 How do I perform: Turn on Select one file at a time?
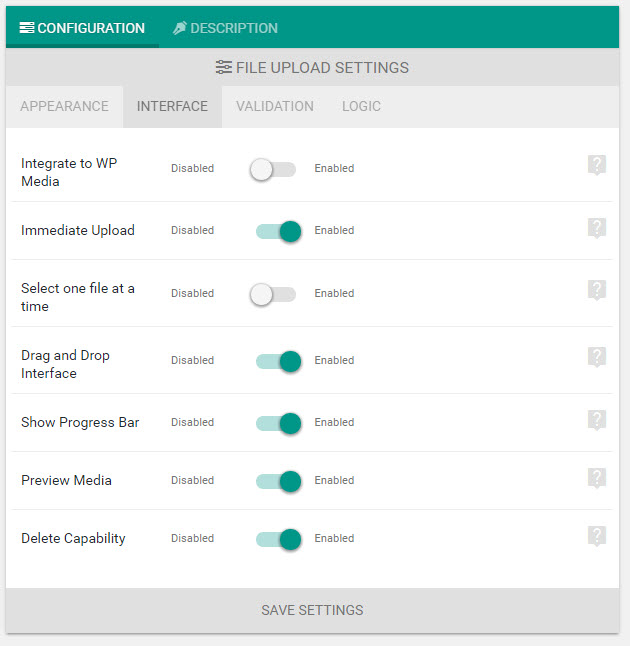[x=273, y=294]
